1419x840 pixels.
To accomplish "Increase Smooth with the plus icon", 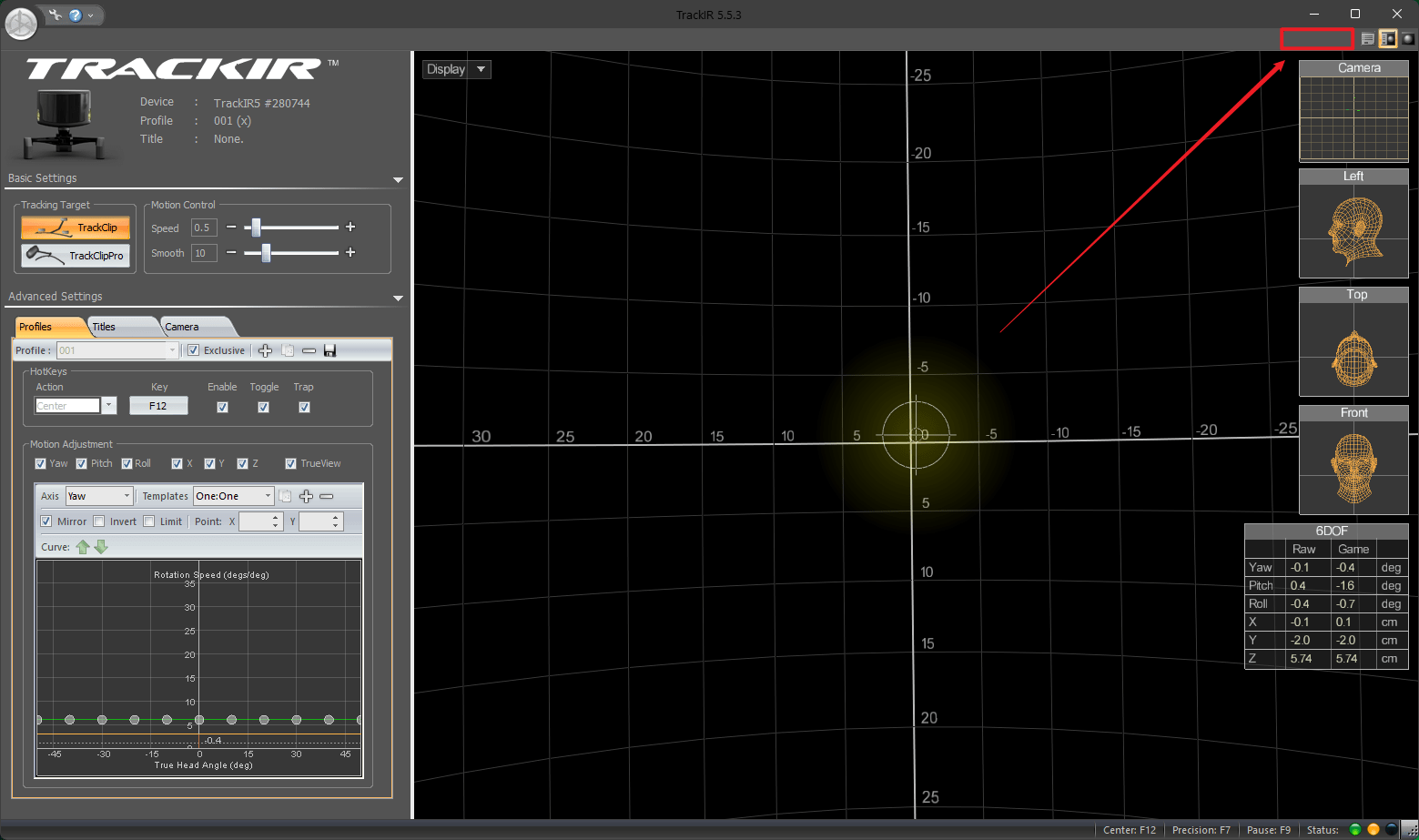I will [x=350, y=252].
